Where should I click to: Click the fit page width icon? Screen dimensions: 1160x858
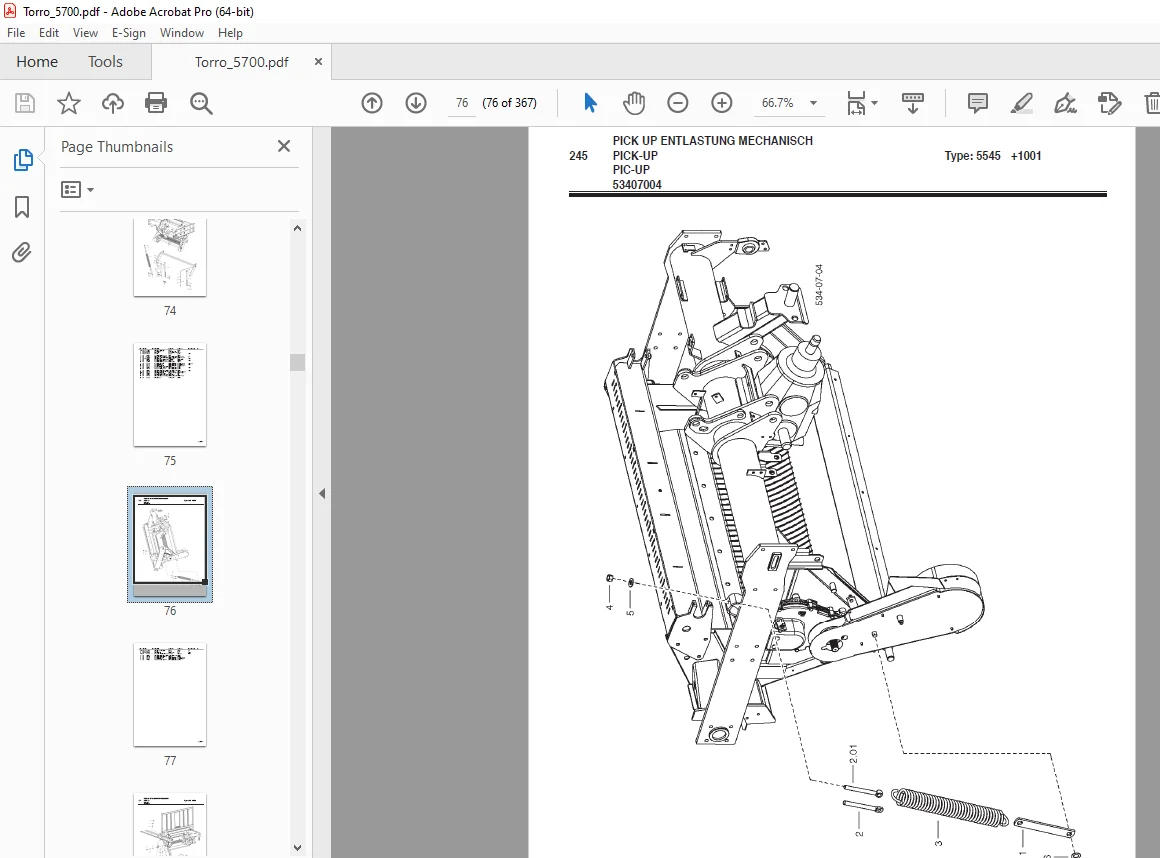[856, 103]
